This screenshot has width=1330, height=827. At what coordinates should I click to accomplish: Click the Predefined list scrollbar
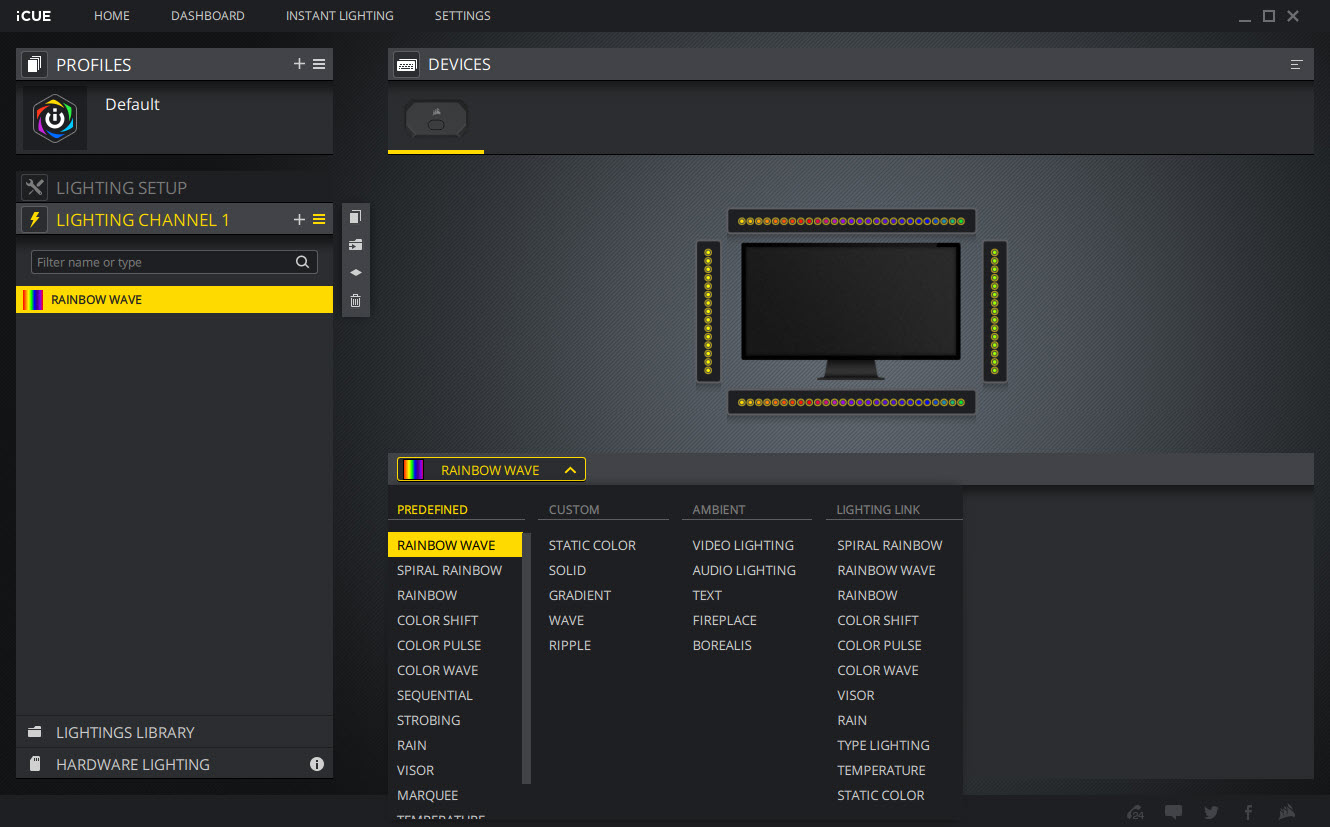[526, 657]
